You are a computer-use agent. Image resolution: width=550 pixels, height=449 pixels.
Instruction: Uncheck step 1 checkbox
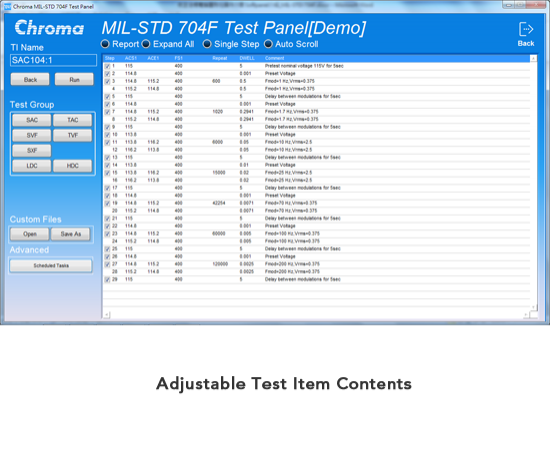point(107,66)
